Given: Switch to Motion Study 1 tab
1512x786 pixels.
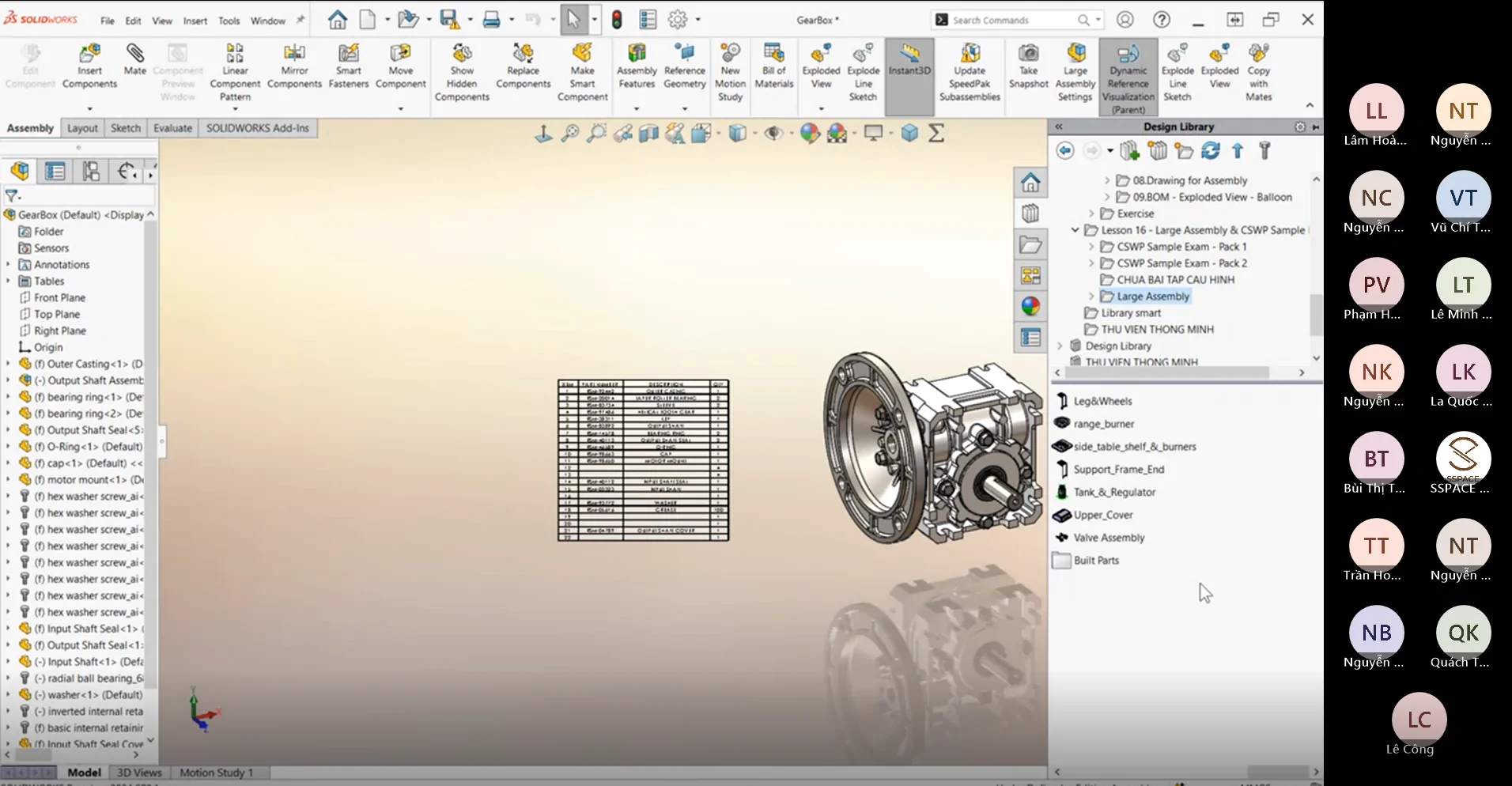Looking at the screenshot, I should (x=216, y=773).
